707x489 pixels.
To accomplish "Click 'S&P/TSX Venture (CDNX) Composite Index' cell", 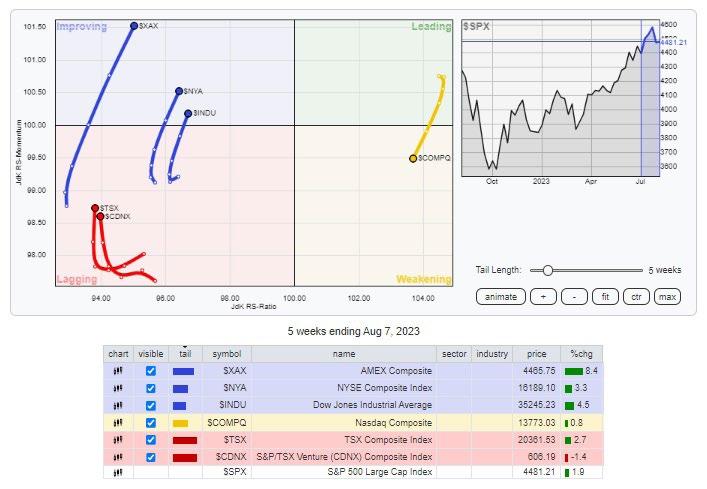I will [344, 457].
